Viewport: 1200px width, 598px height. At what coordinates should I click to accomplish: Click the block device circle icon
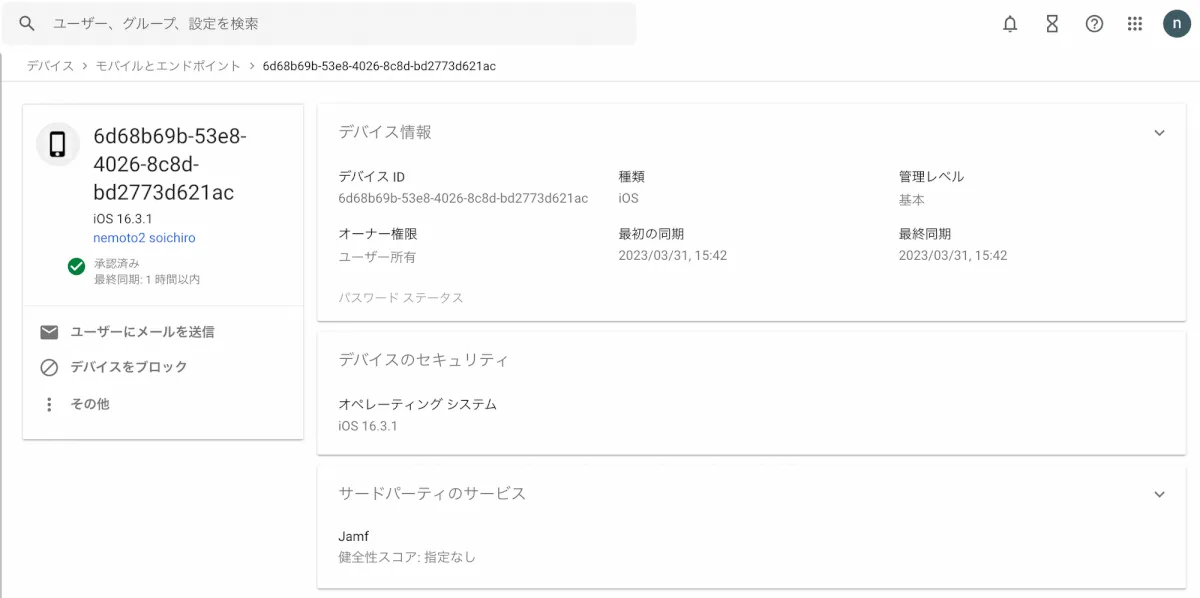49,368
